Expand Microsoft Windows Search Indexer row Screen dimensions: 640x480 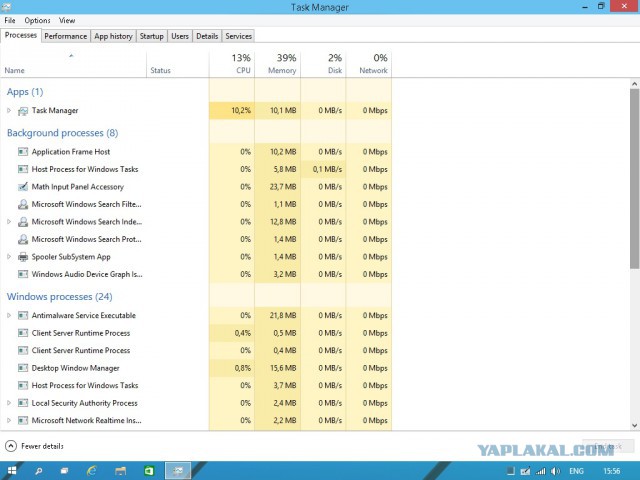[x=9, y=222]
